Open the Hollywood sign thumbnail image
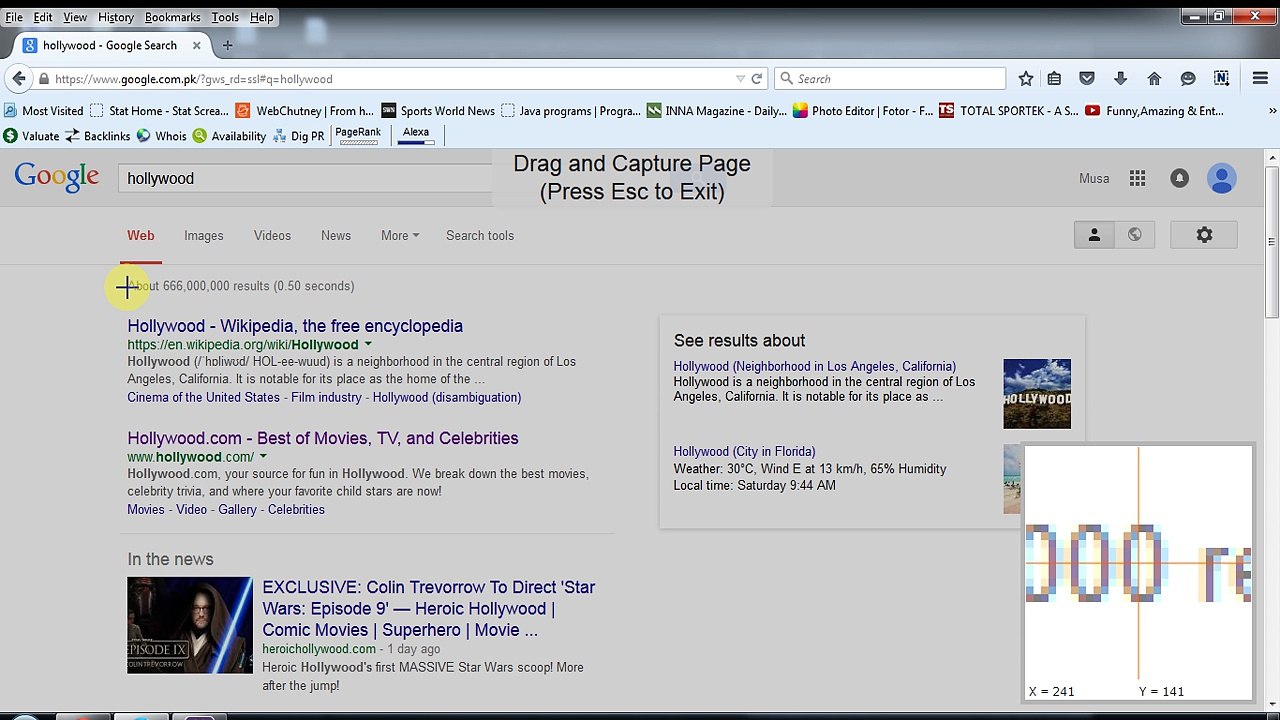This screenshot has width=1280, height=720. click(1037, 394)
